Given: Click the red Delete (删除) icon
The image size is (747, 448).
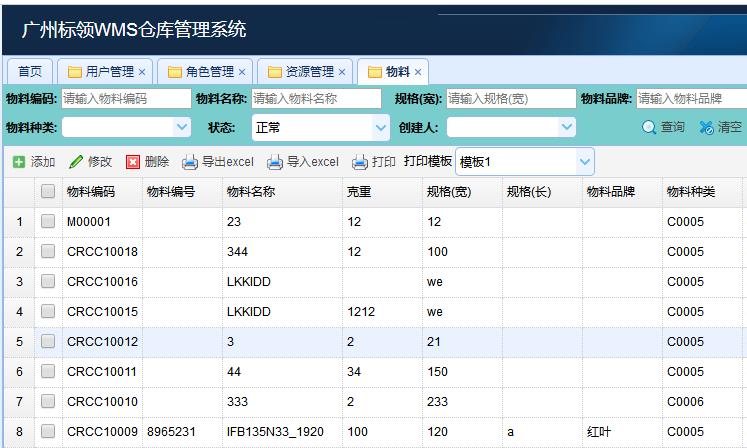Looking at the screenshot, I should point(133,162).
